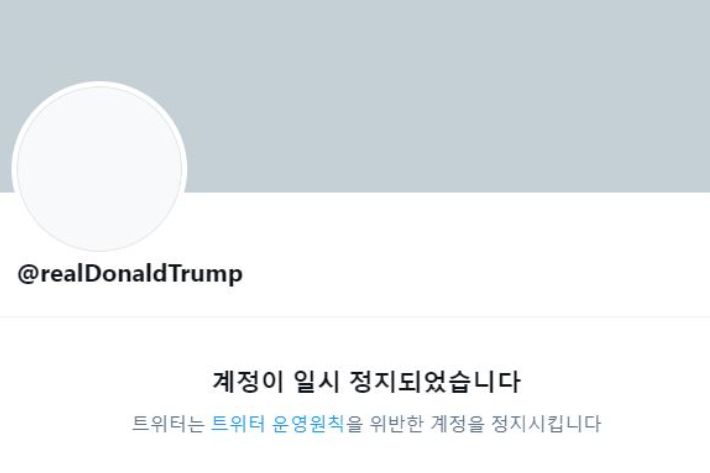Click the 운영원칙 word in the blue link

308,423
